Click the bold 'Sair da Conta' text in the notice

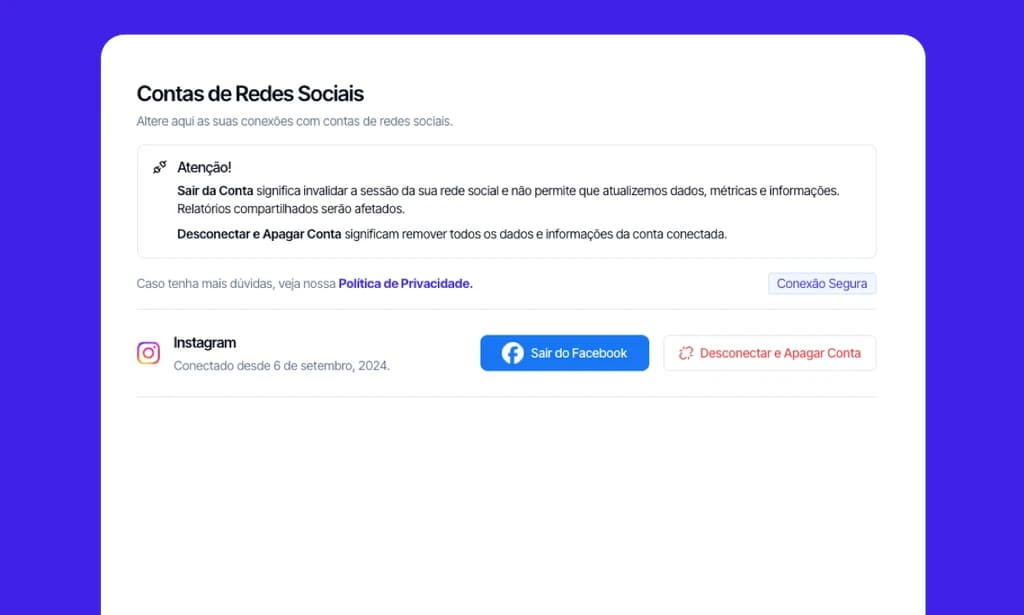click(215, 191)
